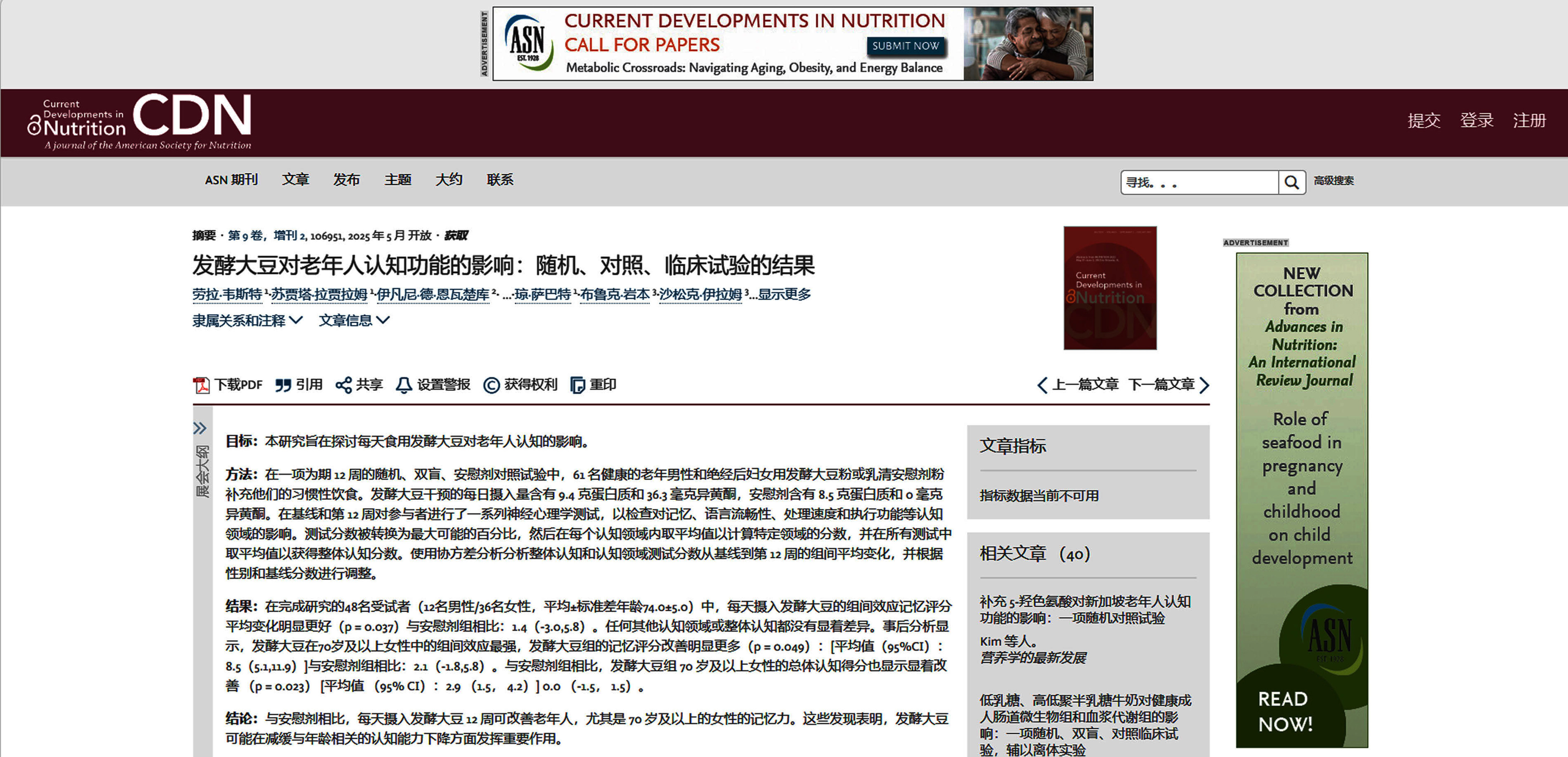Click the magnifier search icon

click(x=1292, y=182)
